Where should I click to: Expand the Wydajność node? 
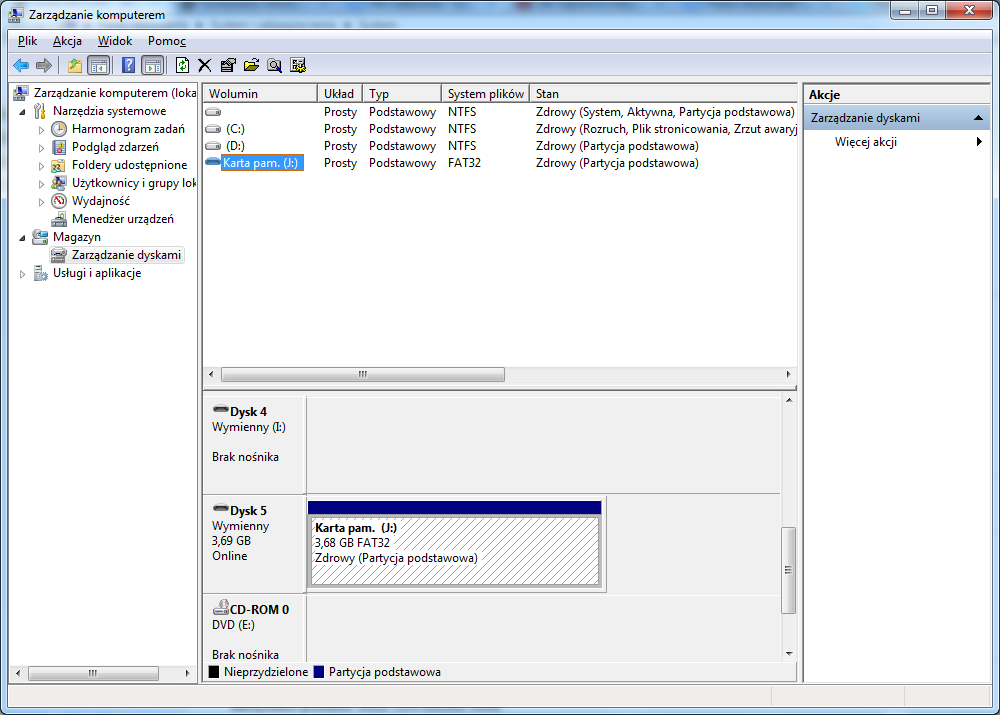[x=41, y=202]
